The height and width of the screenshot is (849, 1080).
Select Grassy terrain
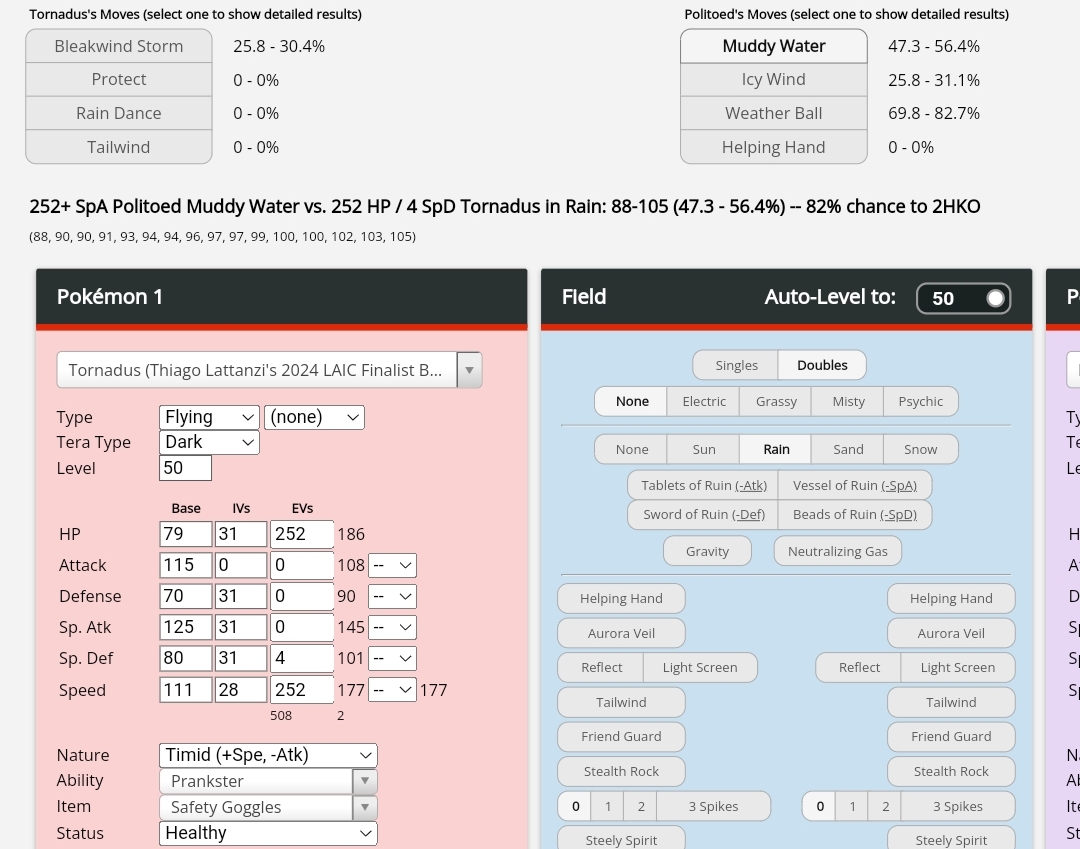[776, 401]
